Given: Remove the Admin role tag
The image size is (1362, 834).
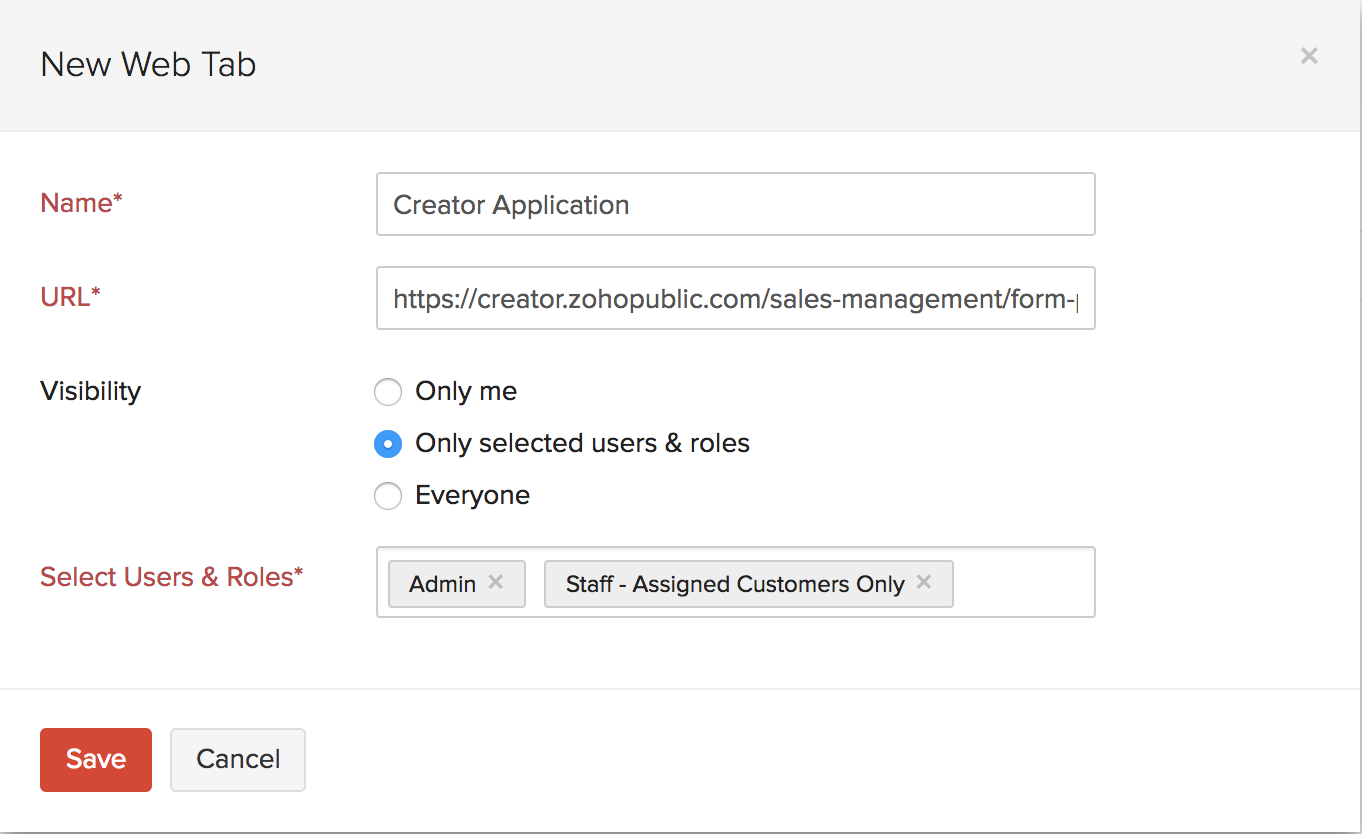Looking at the screenshot, I should point(495,582).
